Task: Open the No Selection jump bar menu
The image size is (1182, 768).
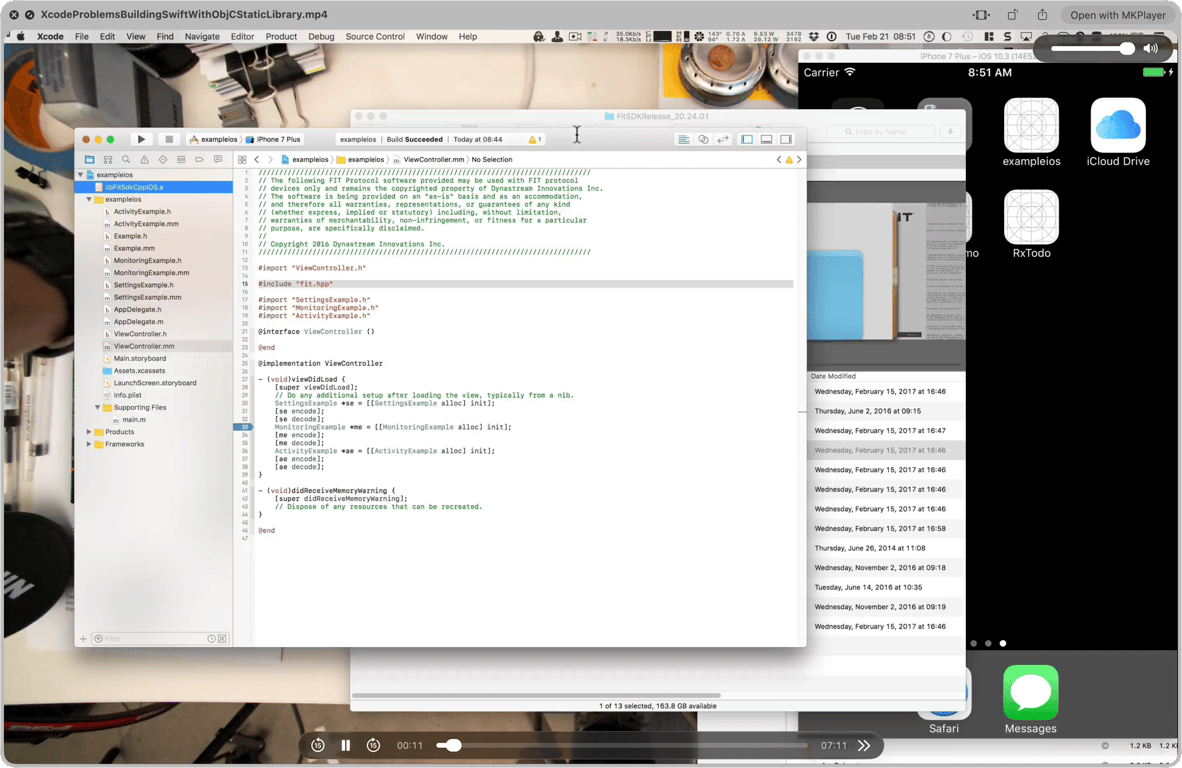Action: click(x=491, y=160)
